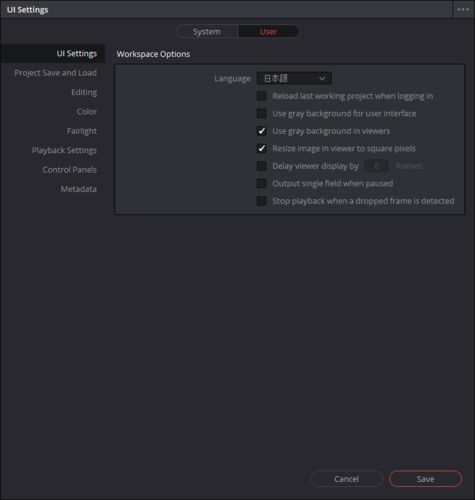Open the Language combo box
475x500 pixels.
294,79
